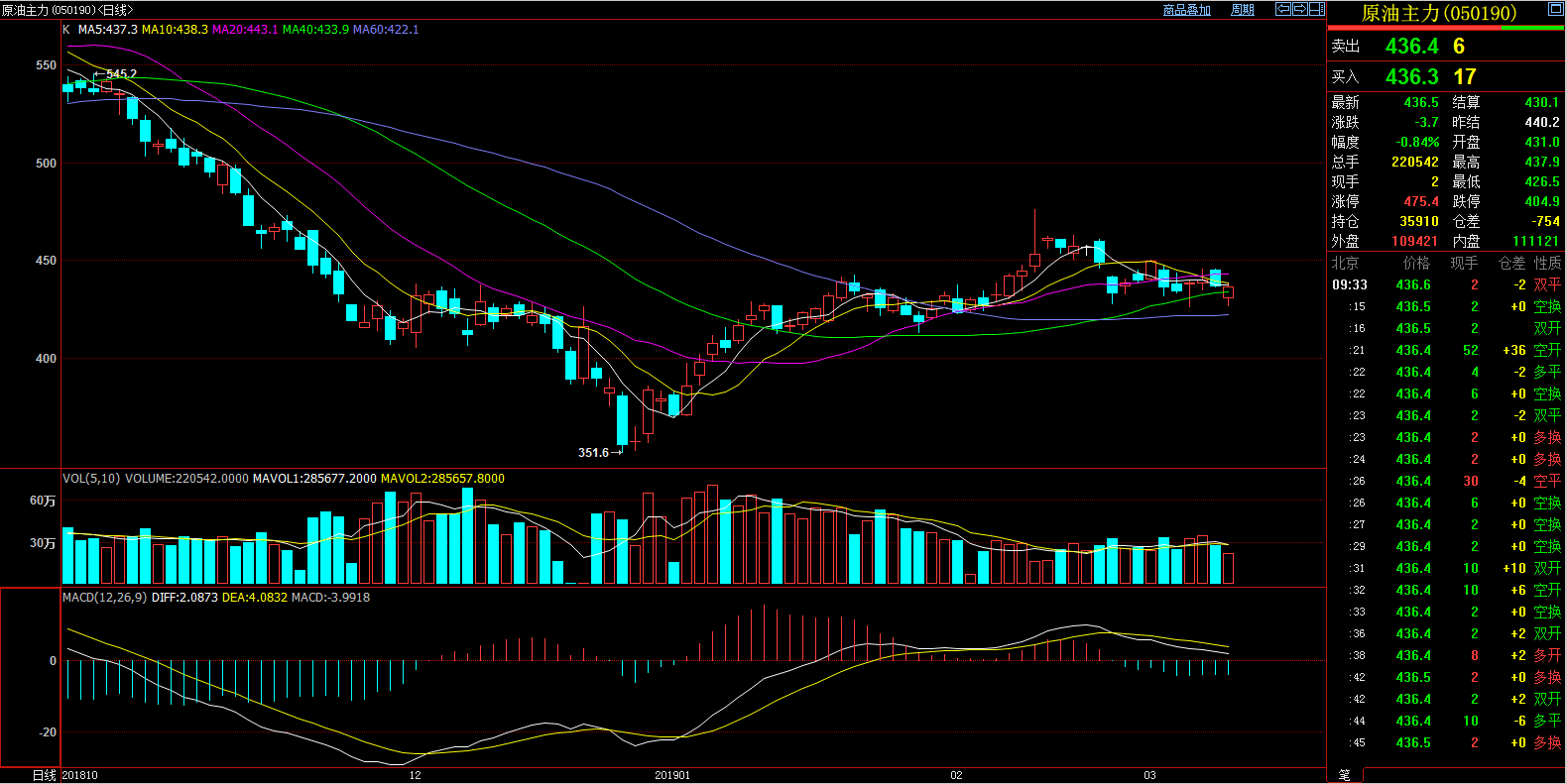Click the 价格 column header in tick list
The image size is (1567, 784).
point(1417,264)
